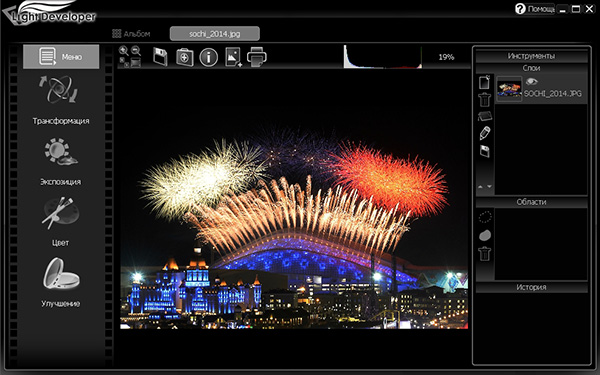Select the filled blob region tool in Области

point(485,235)
